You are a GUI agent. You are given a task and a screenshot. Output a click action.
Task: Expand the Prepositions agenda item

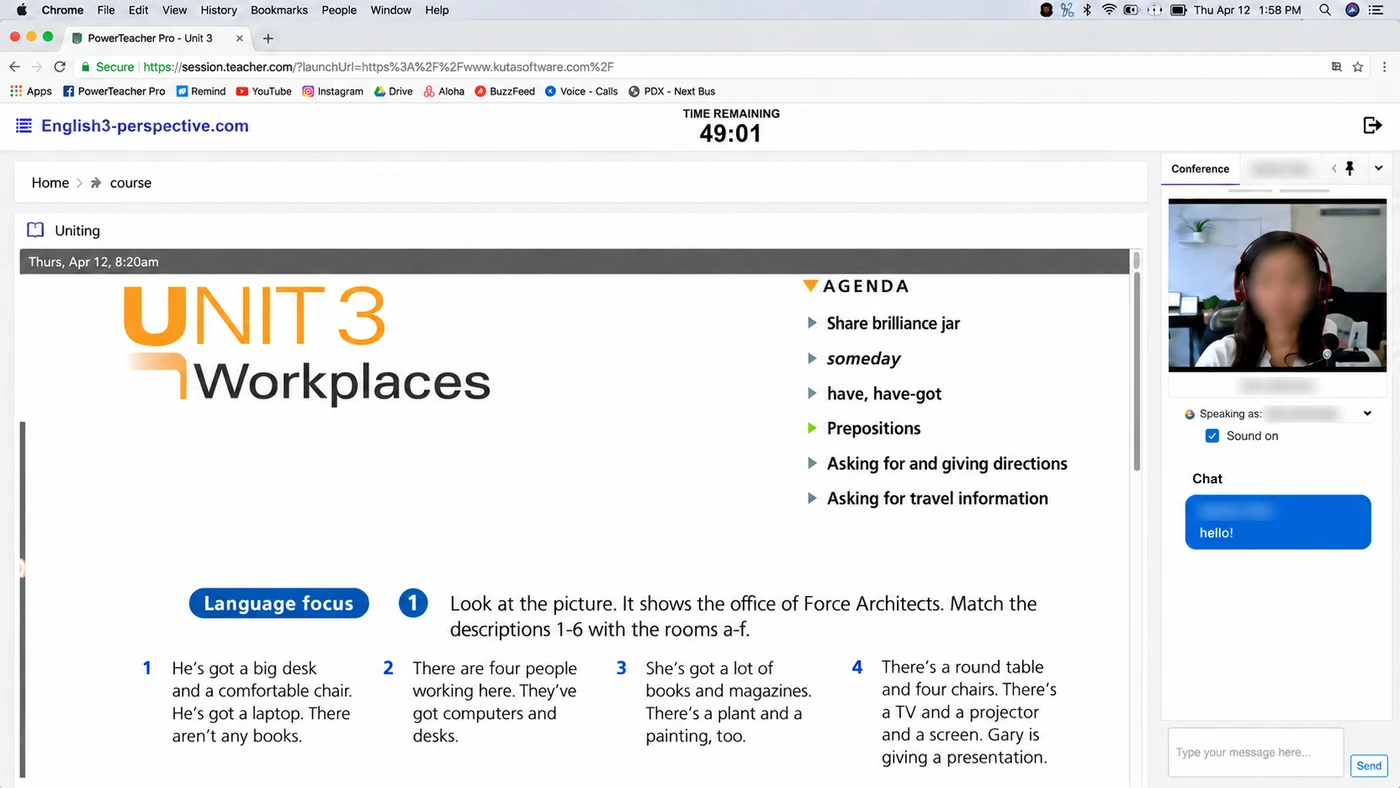point(812,428)
